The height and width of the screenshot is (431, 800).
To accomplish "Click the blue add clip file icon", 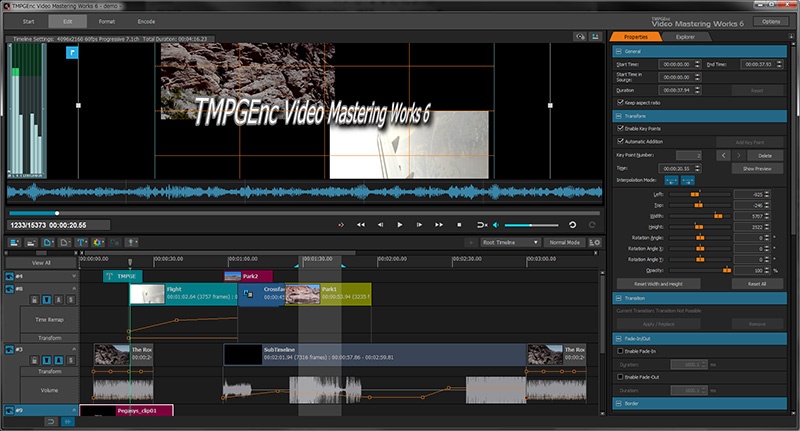I will [48, 243].
